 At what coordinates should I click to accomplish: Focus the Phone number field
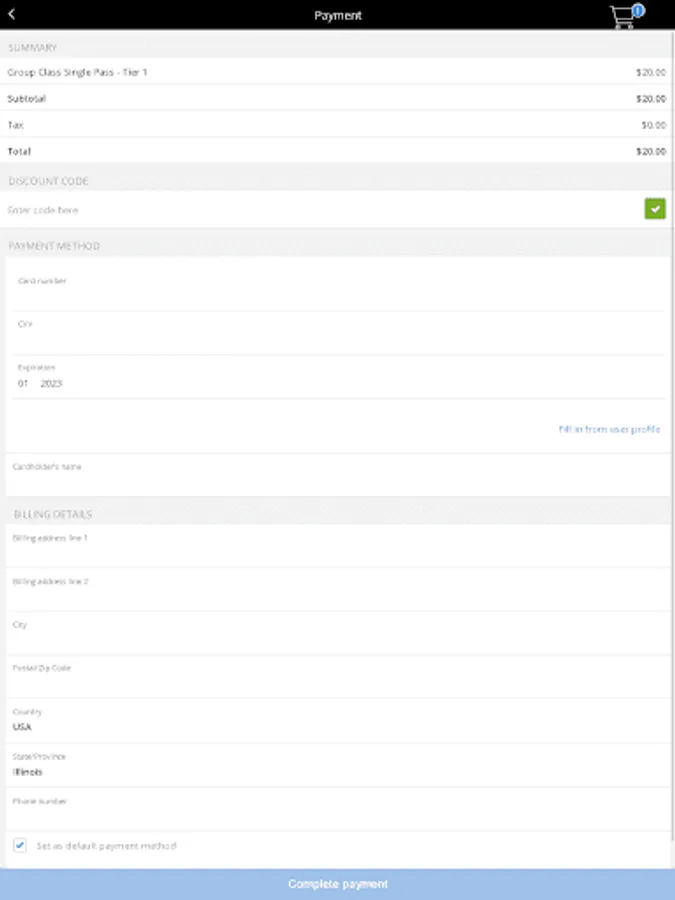(338, 809)
